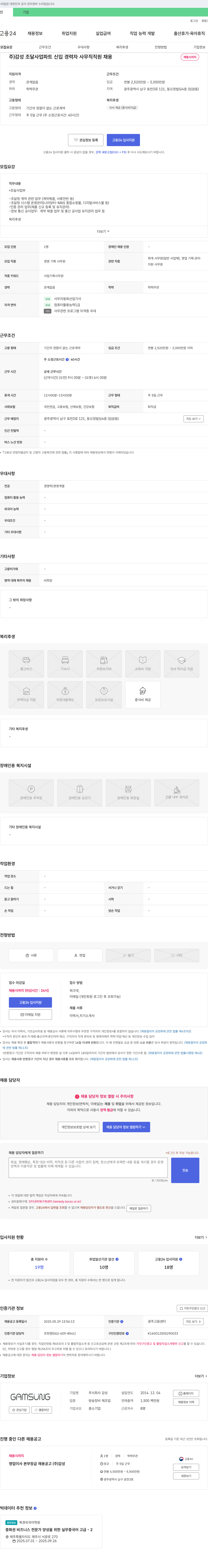This screenshot has height=1568, width=208.
Task: Open the 채용정보 menu
Action: click(35, 33)
